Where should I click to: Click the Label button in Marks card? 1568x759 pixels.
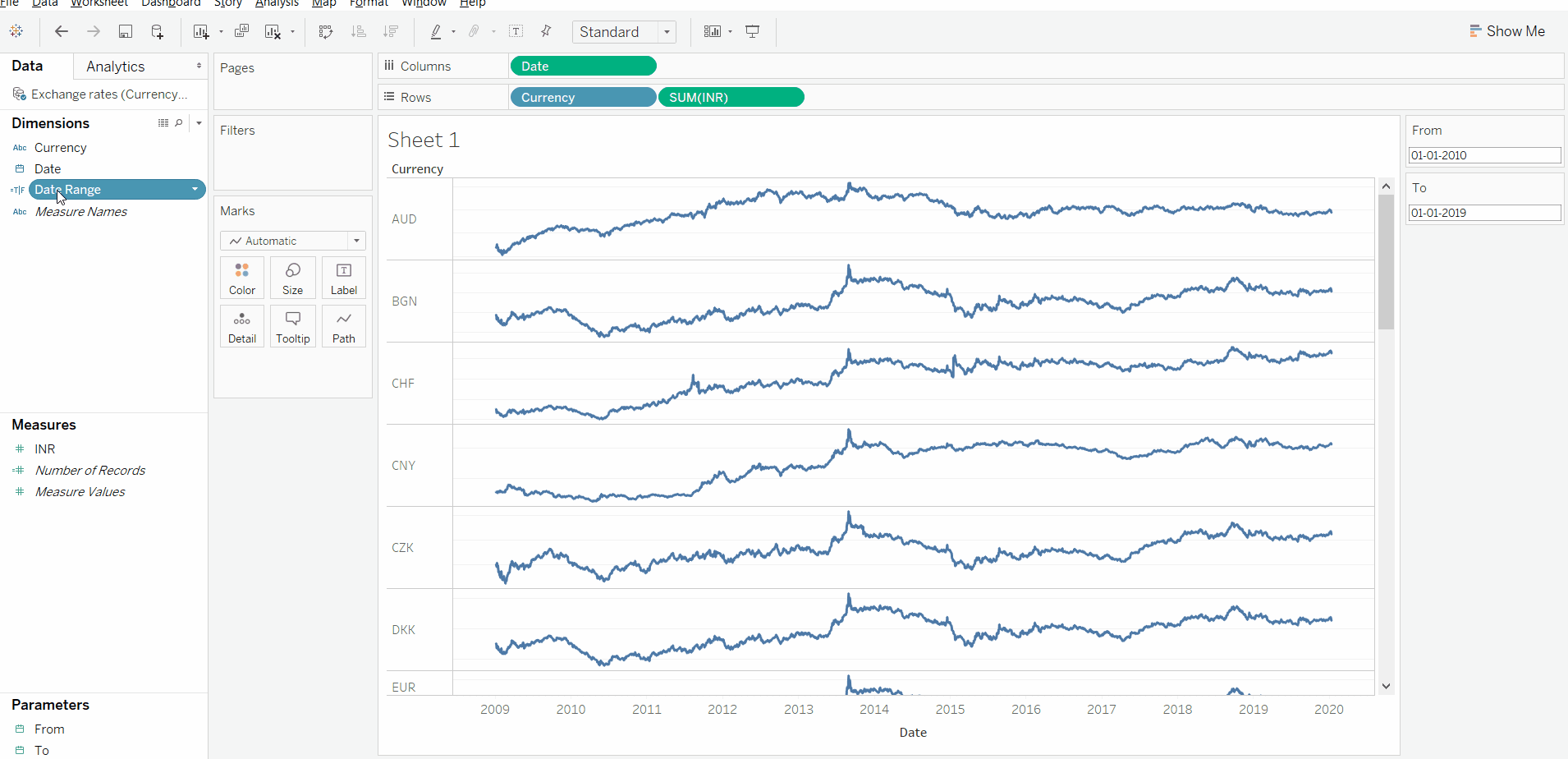[344, 278]
